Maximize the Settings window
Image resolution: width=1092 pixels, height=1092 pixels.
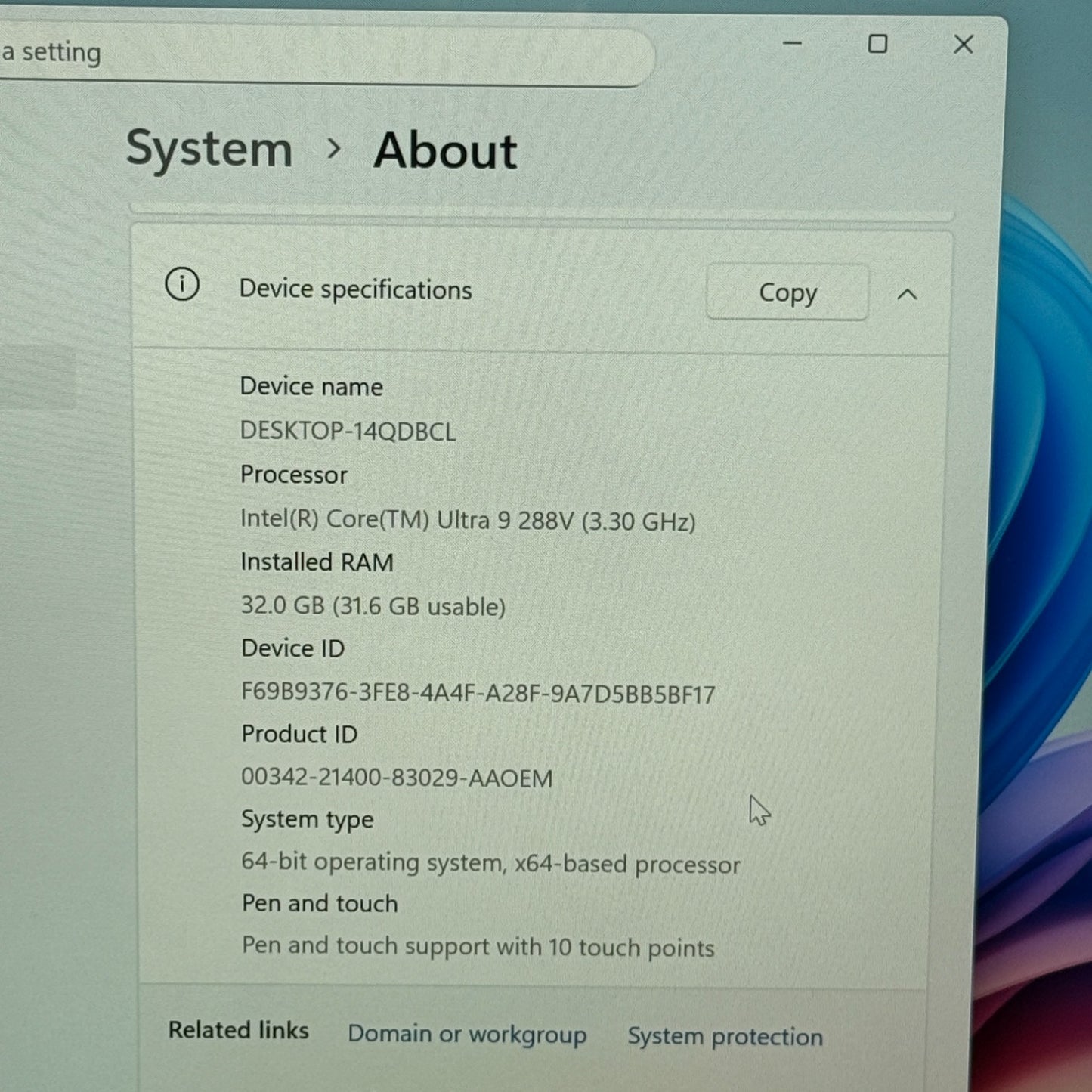click(x=877, y=44)
